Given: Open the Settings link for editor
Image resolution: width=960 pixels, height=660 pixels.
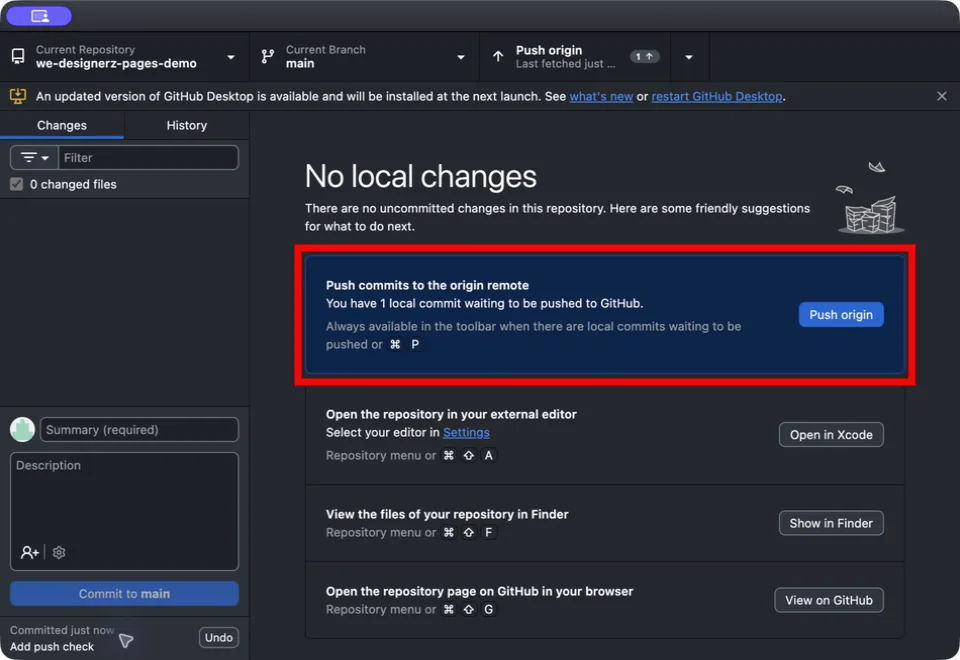Looking at the screenshot, I should point(466,432).
